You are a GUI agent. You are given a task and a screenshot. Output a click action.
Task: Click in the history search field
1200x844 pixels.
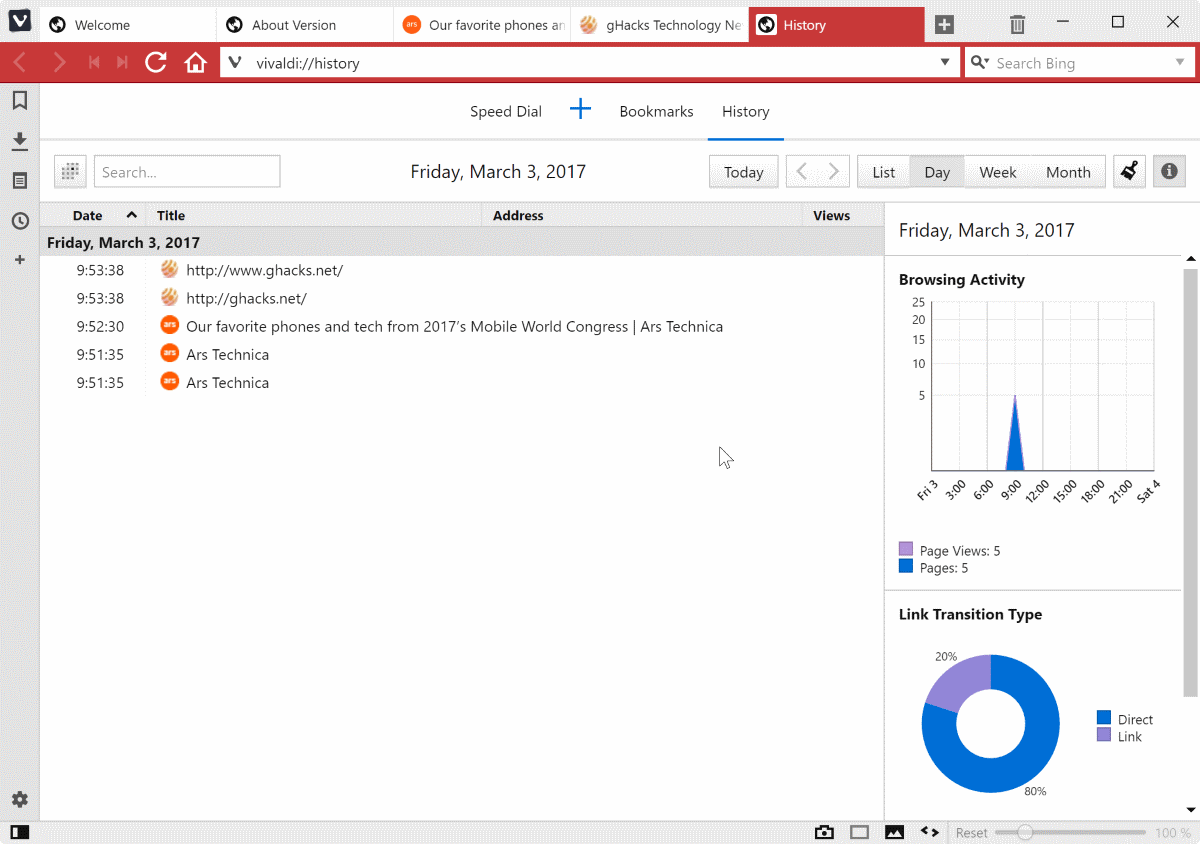(187, 172)
